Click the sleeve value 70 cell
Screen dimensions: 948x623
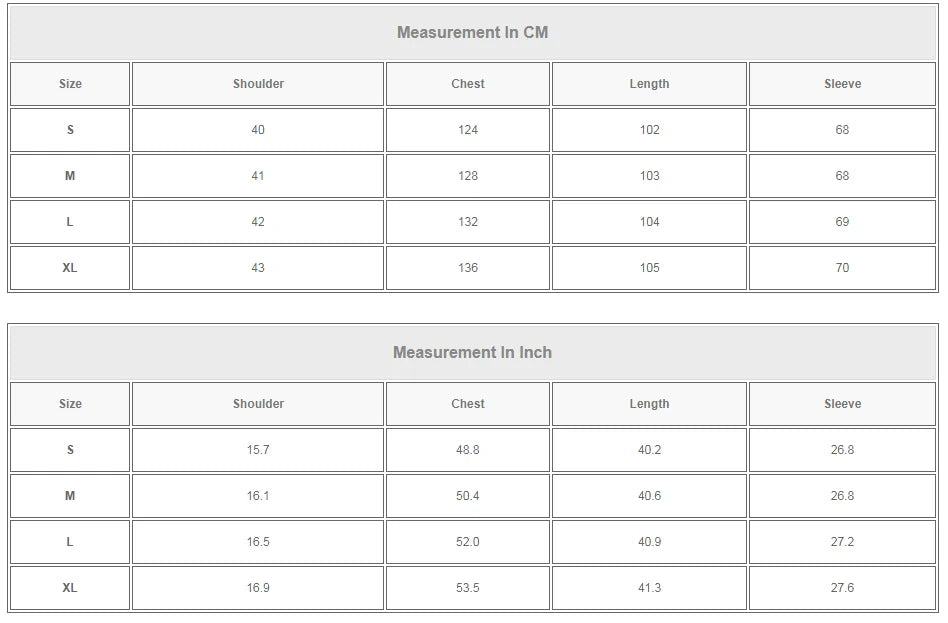pos(842,268)
